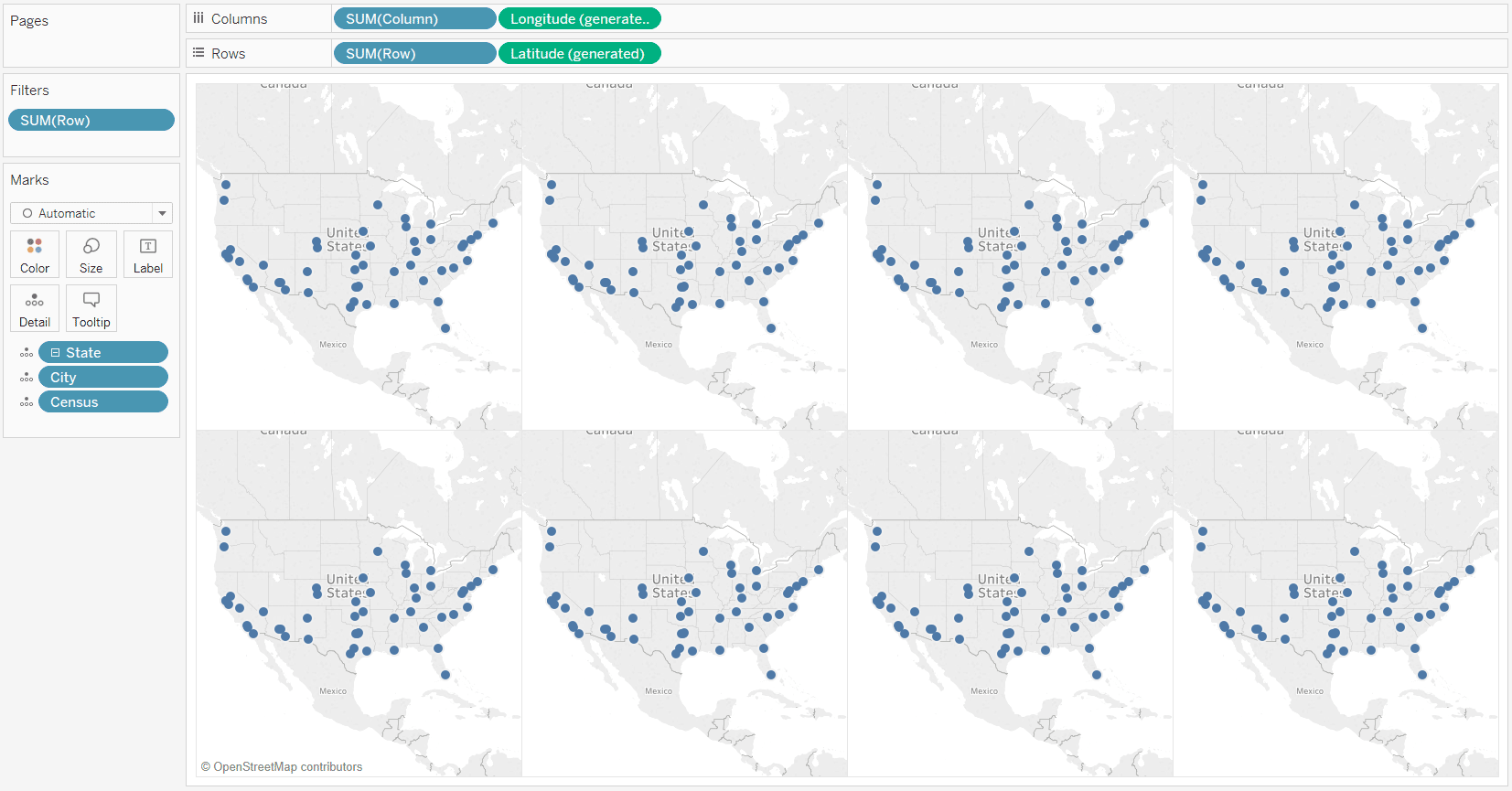
Task: Open the Automatic mark type dropdown
Action: pos(91,213)
